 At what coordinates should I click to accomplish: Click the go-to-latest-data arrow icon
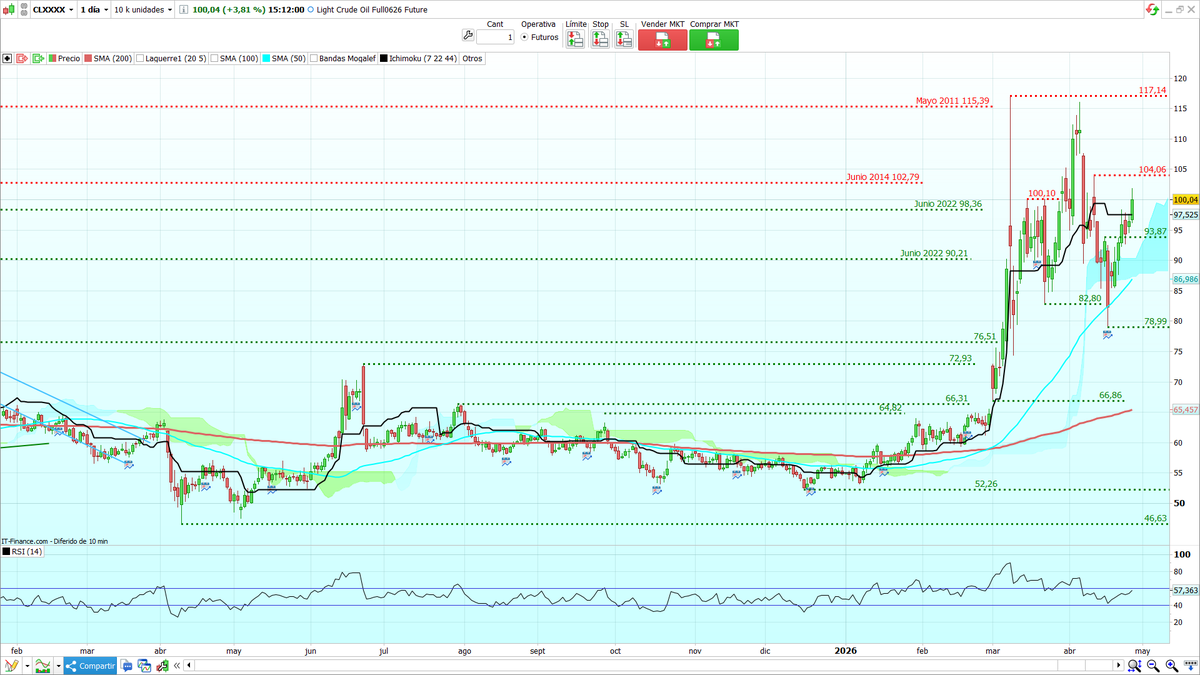click(x=1190, y=665)
